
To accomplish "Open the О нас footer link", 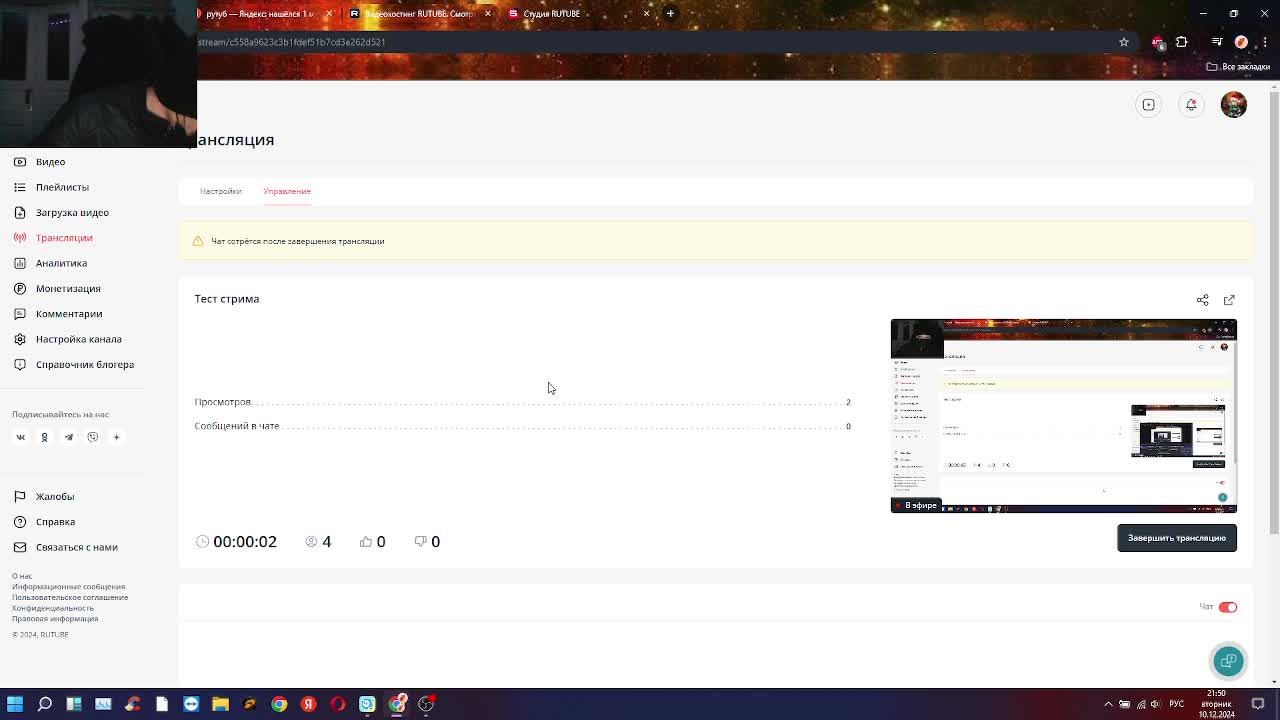I will pos(22,576).
